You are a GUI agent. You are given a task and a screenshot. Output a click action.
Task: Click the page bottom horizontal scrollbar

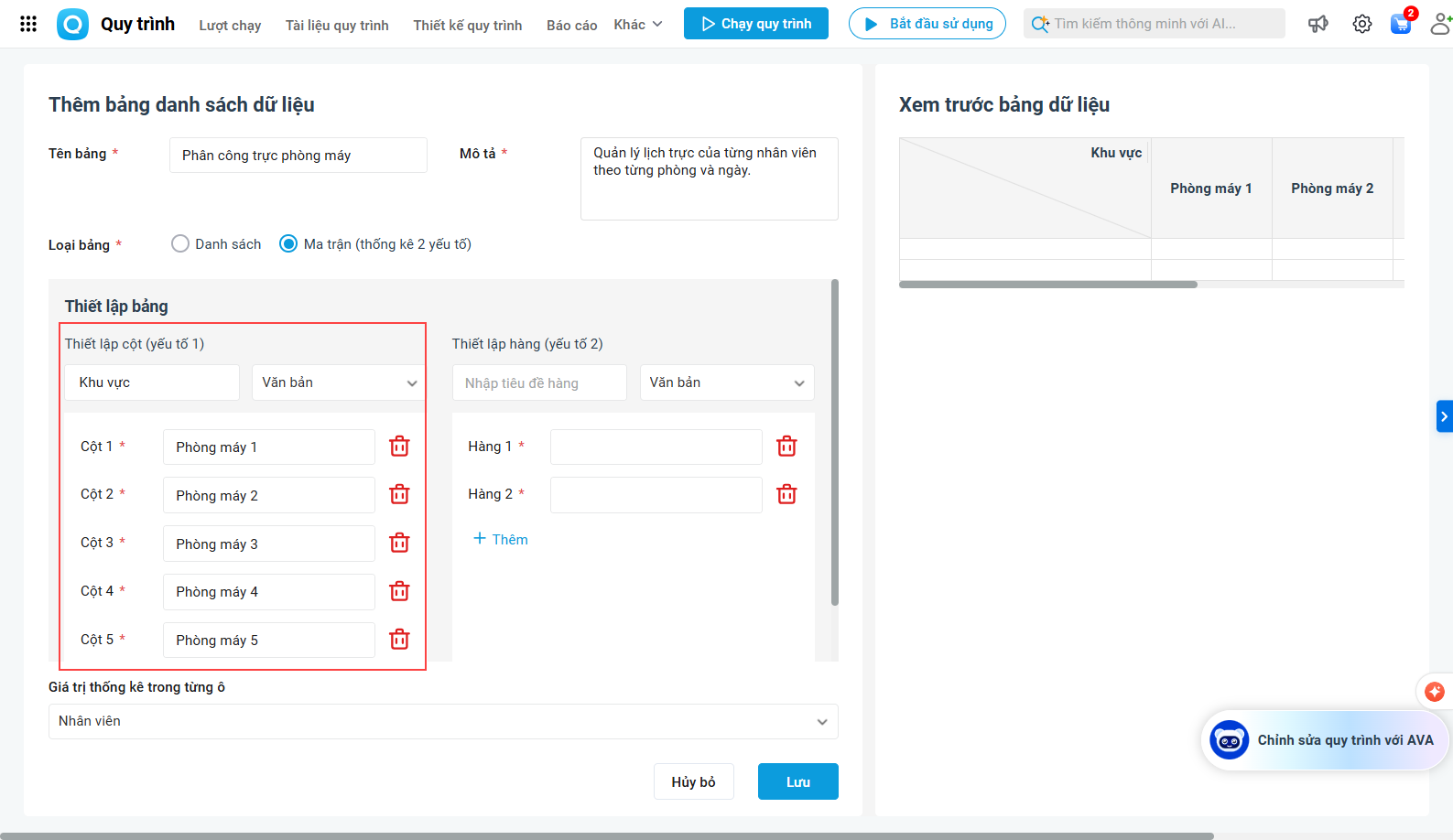click(607, 836)
